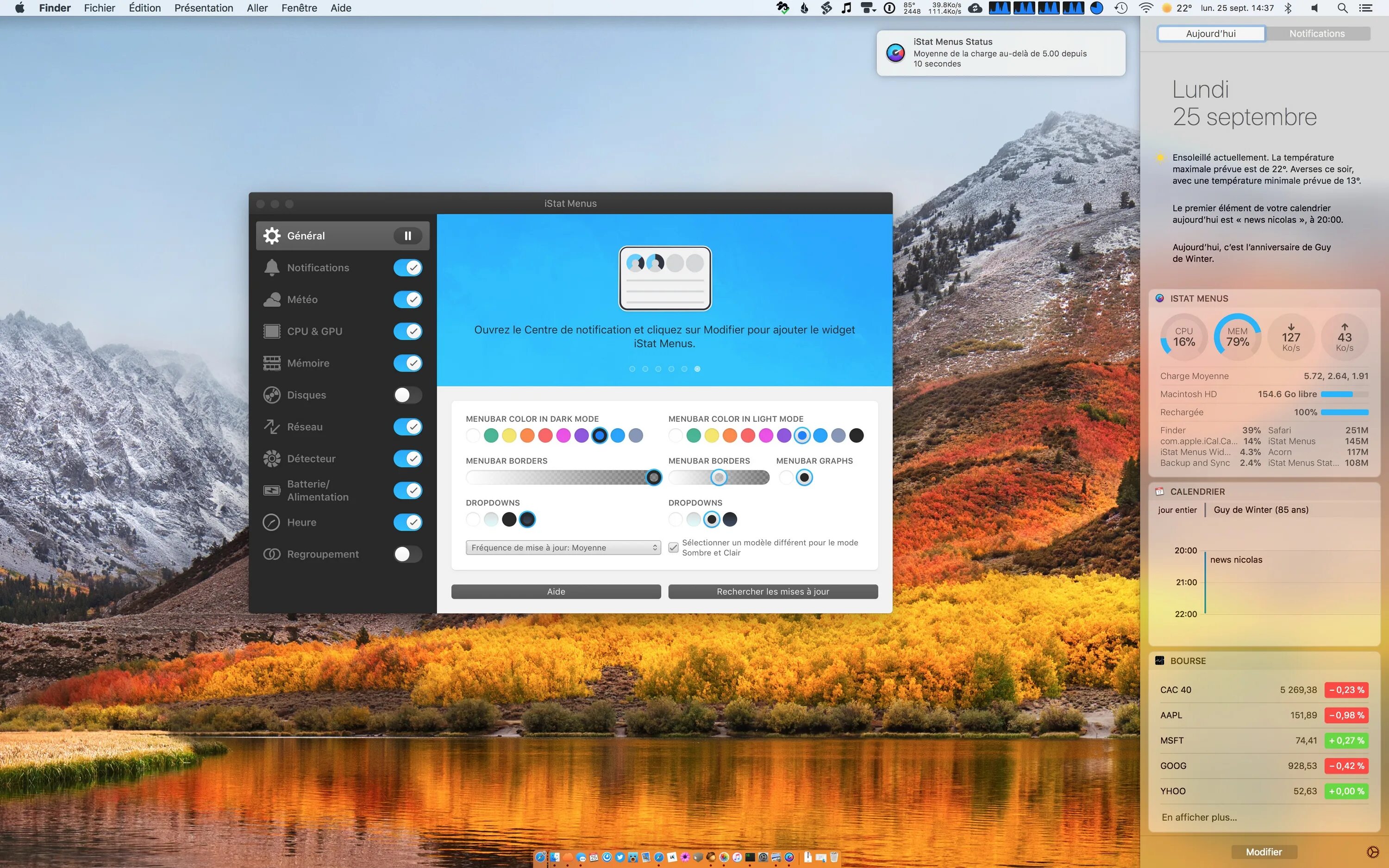Open the Mémoire section in iStat Menus
Image resolution: width=1389 pixels, height=868 pixels.
308,363
